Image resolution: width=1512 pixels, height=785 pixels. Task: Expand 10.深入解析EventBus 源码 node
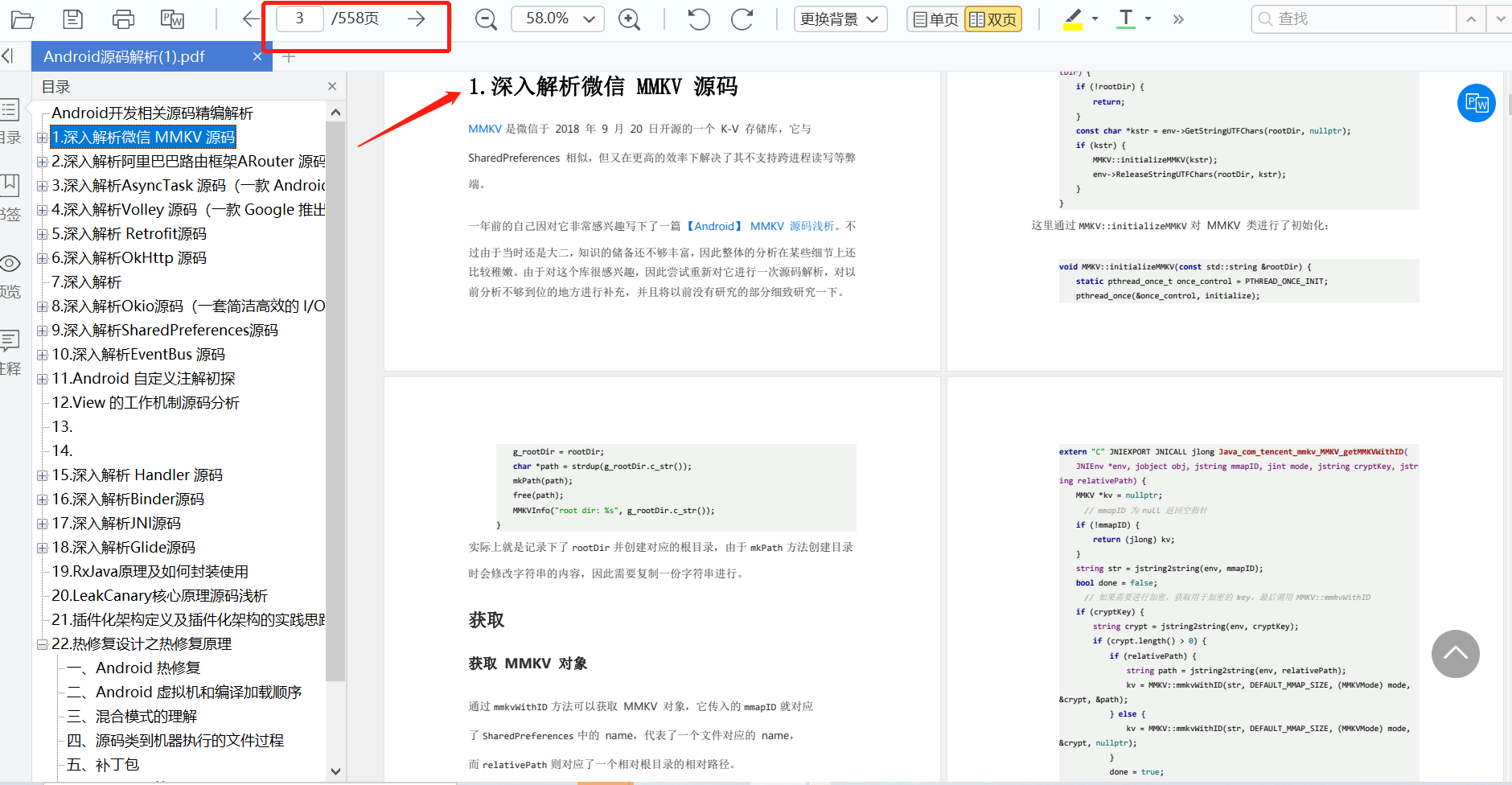tap(42, 355)
